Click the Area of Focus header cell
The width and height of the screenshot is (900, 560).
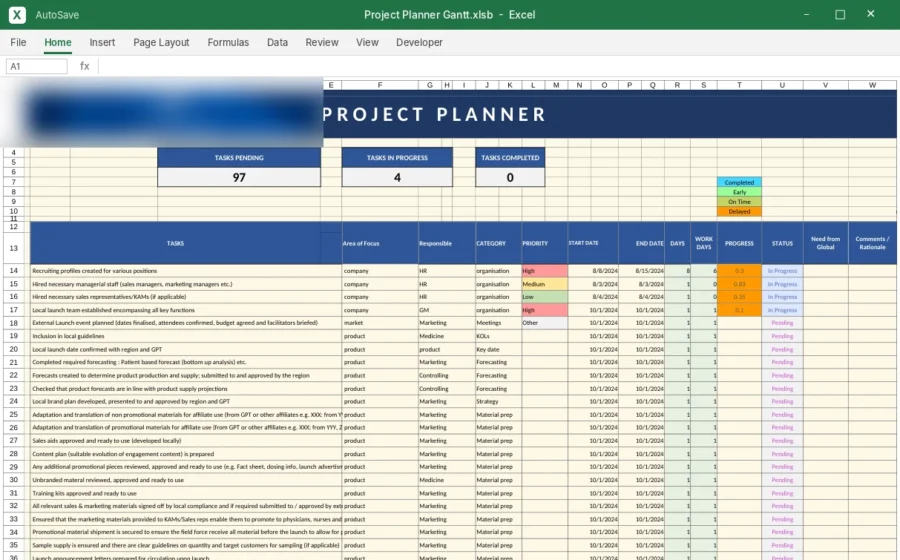point(380,243)
